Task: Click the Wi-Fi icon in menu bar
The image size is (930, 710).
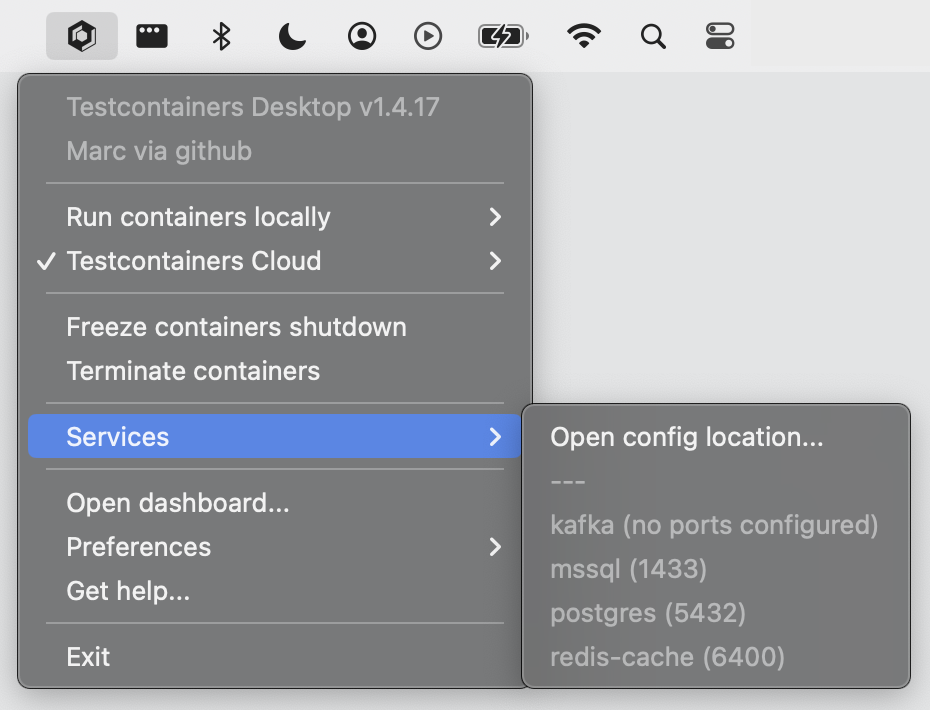Action: (x=584, y=37)
